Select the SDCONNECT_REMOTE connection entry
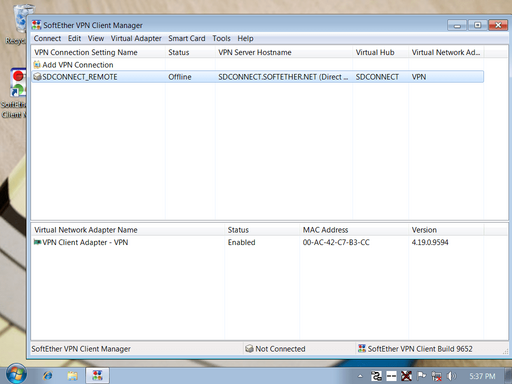The height and width of the screenshot is (384, 512). [258, 77]
